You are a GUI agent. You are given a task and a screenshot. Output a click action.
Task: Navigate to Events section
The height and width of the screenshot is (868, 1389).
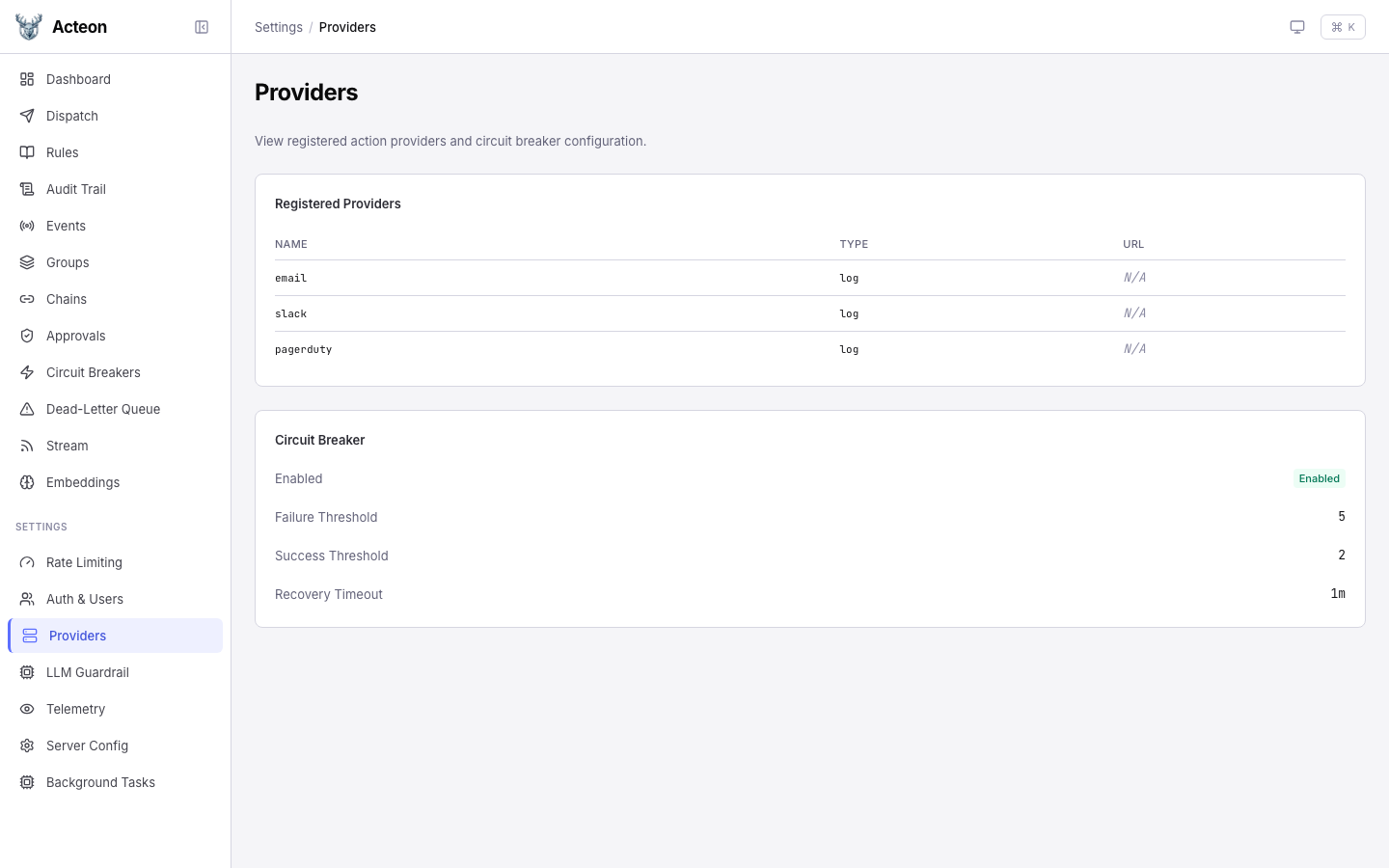(66, 226)
